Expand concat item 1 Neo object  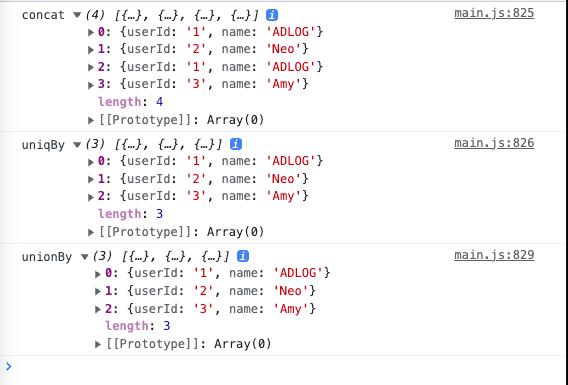pyautogui.click(x=91, y=50)
